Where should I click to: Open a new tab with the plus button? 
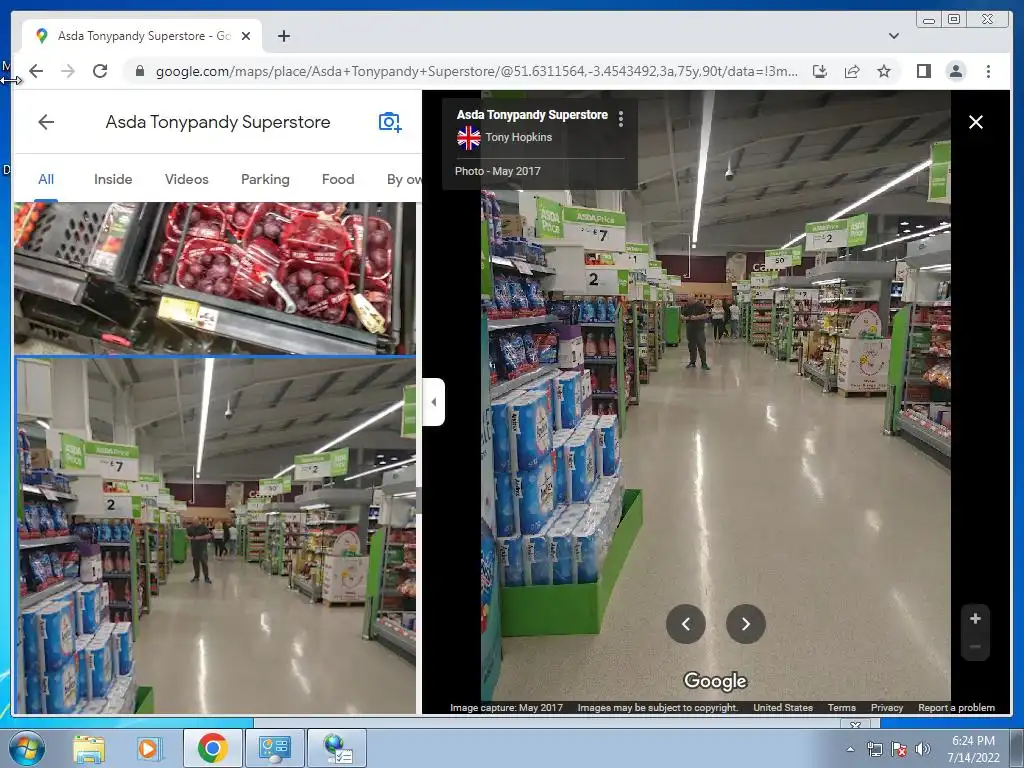283,36
